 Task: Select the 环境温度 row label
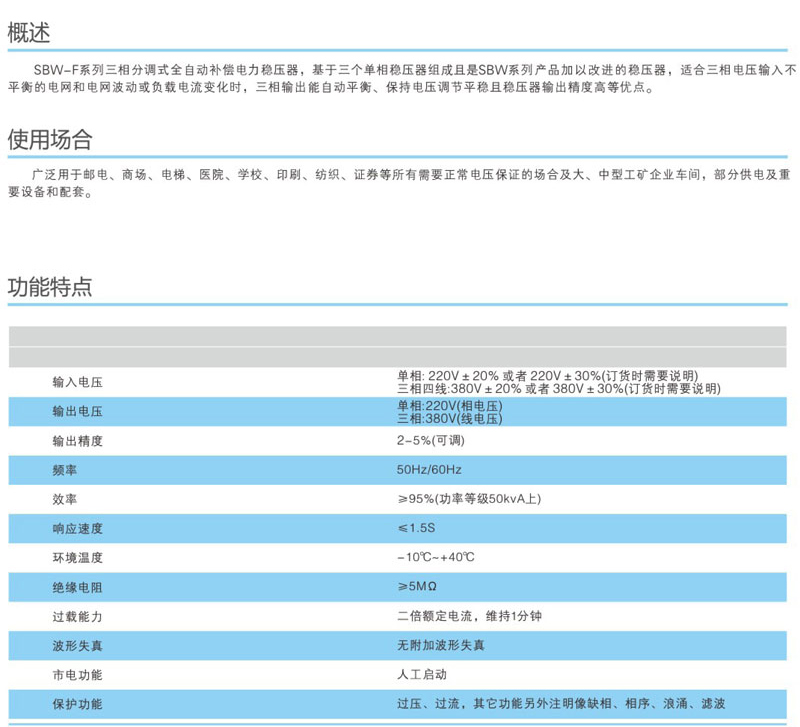coord(78,557)
